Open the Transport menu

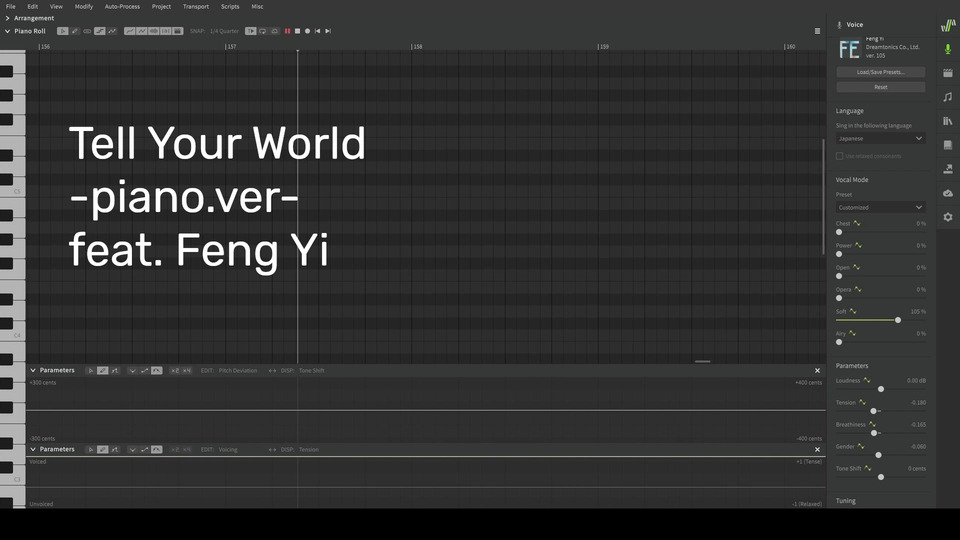pos(196,7)
